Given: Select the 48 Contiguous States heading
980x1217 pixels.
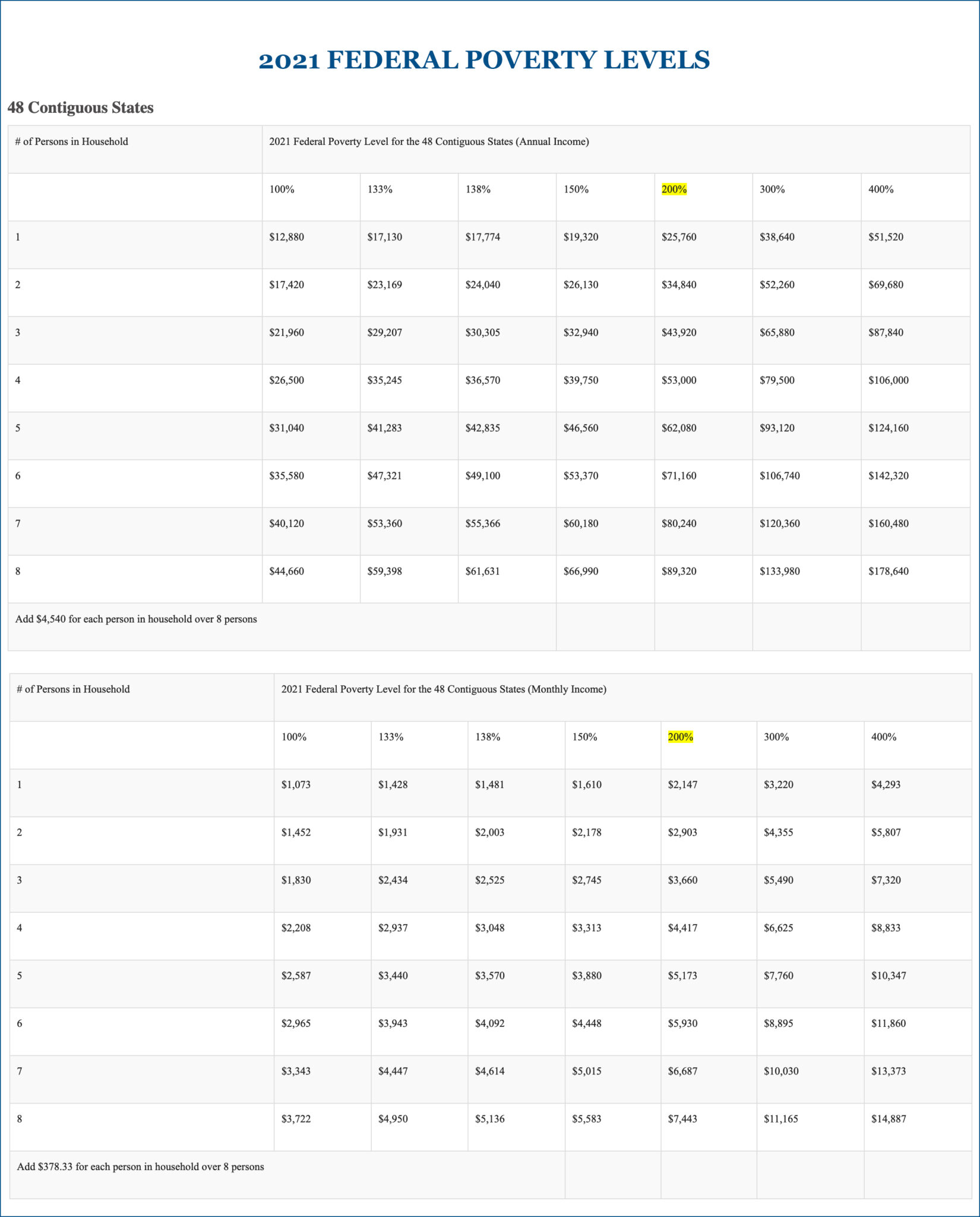Looking at the screenshot, I should (x=81, y=108).
